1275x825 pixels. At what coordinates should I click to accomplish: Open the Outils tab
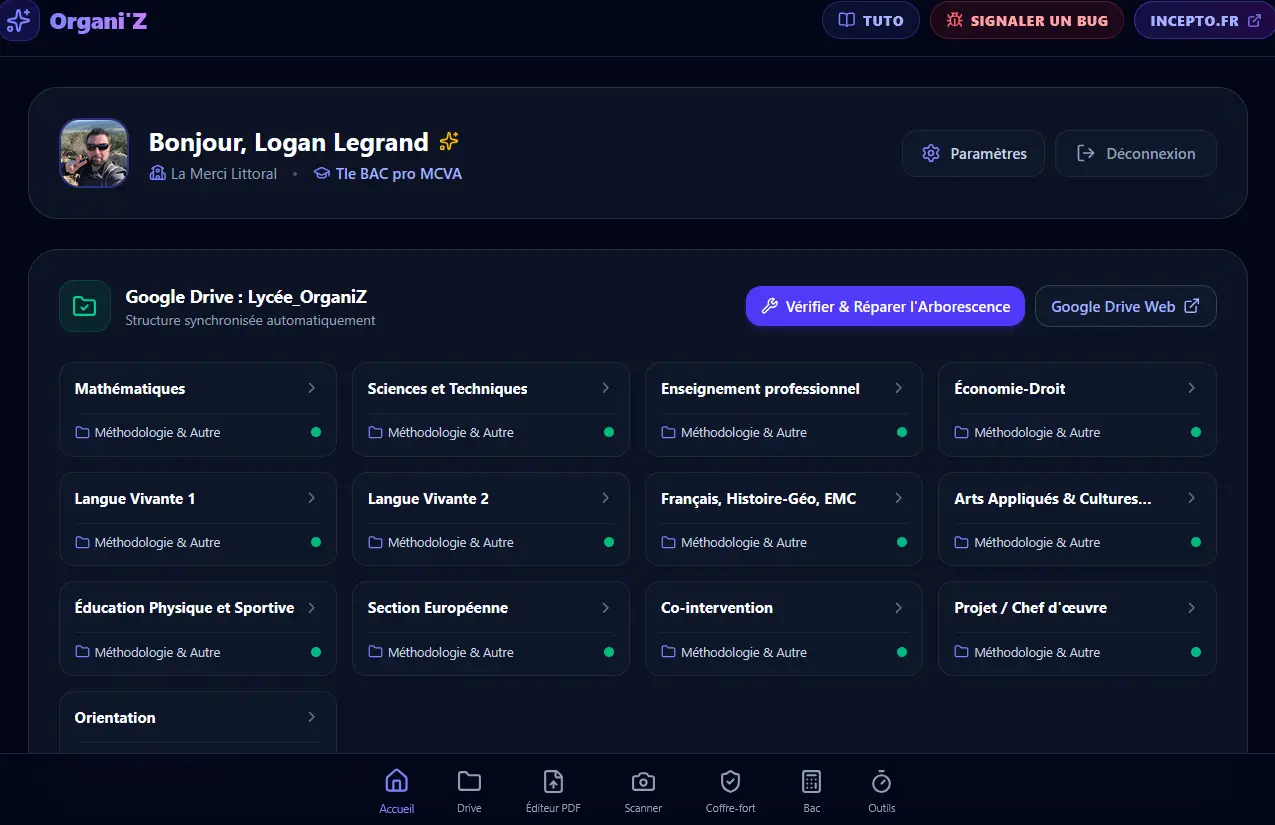click(881, 791)
